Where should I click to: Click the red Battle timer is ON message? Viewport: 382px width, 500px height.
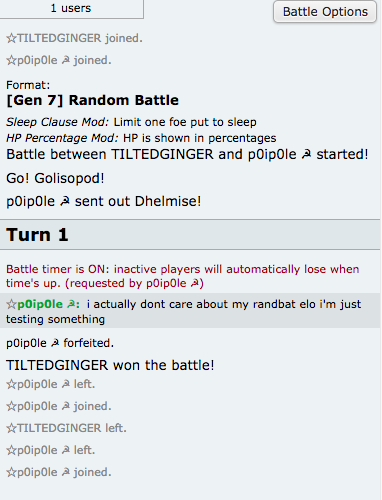183,276
